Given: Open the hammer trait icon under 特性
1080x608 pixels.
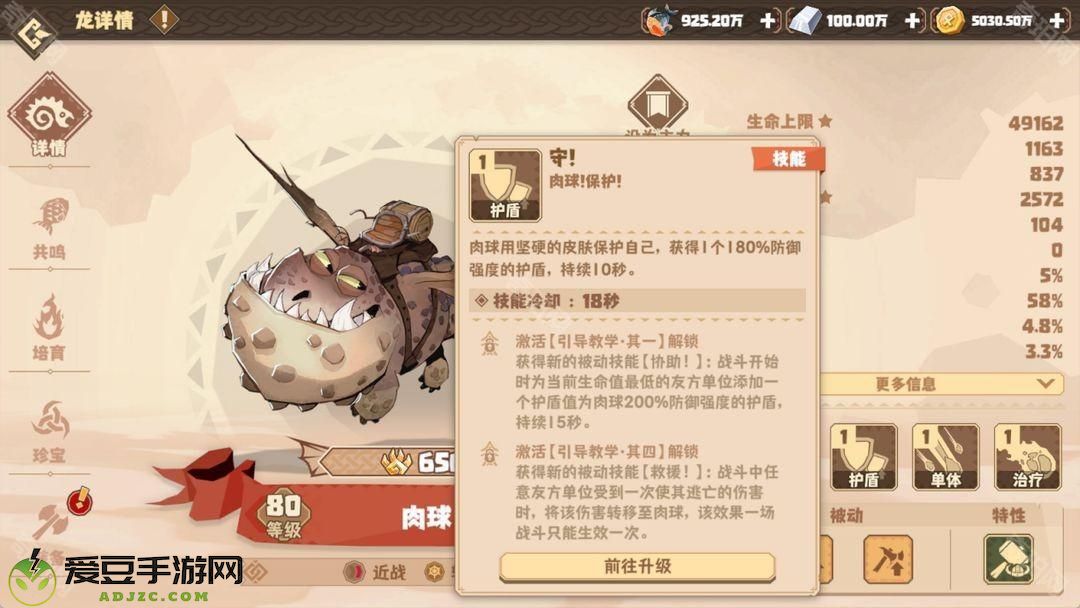Looking at the screenshot, I should click(1008, 558).
